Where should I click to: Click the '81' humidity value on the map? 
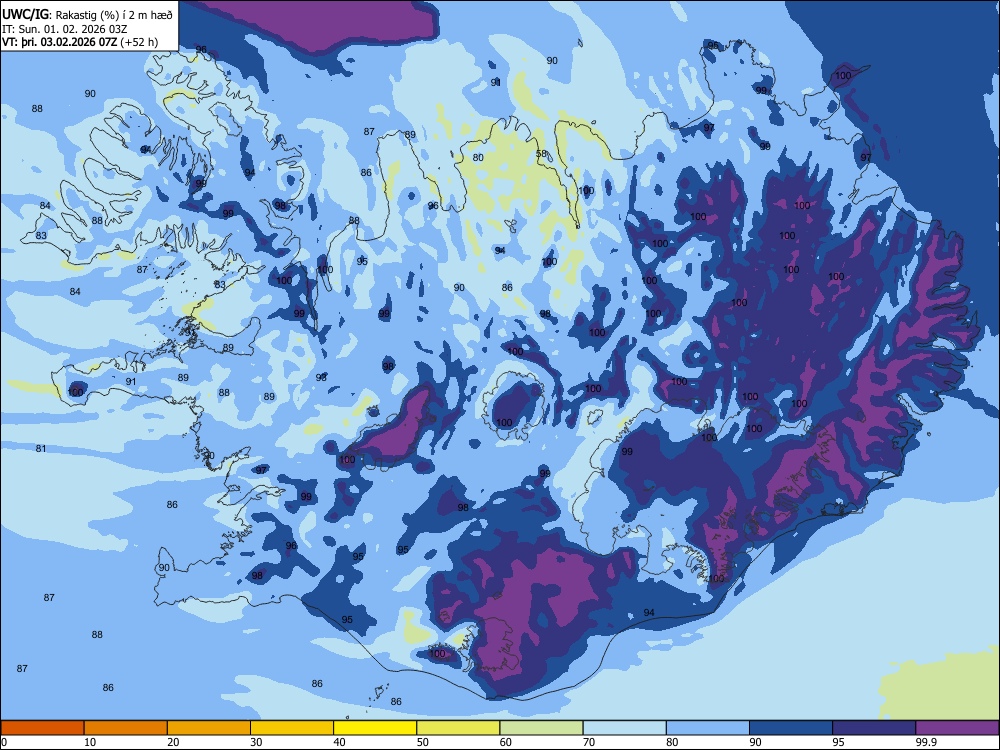point(41,448)
